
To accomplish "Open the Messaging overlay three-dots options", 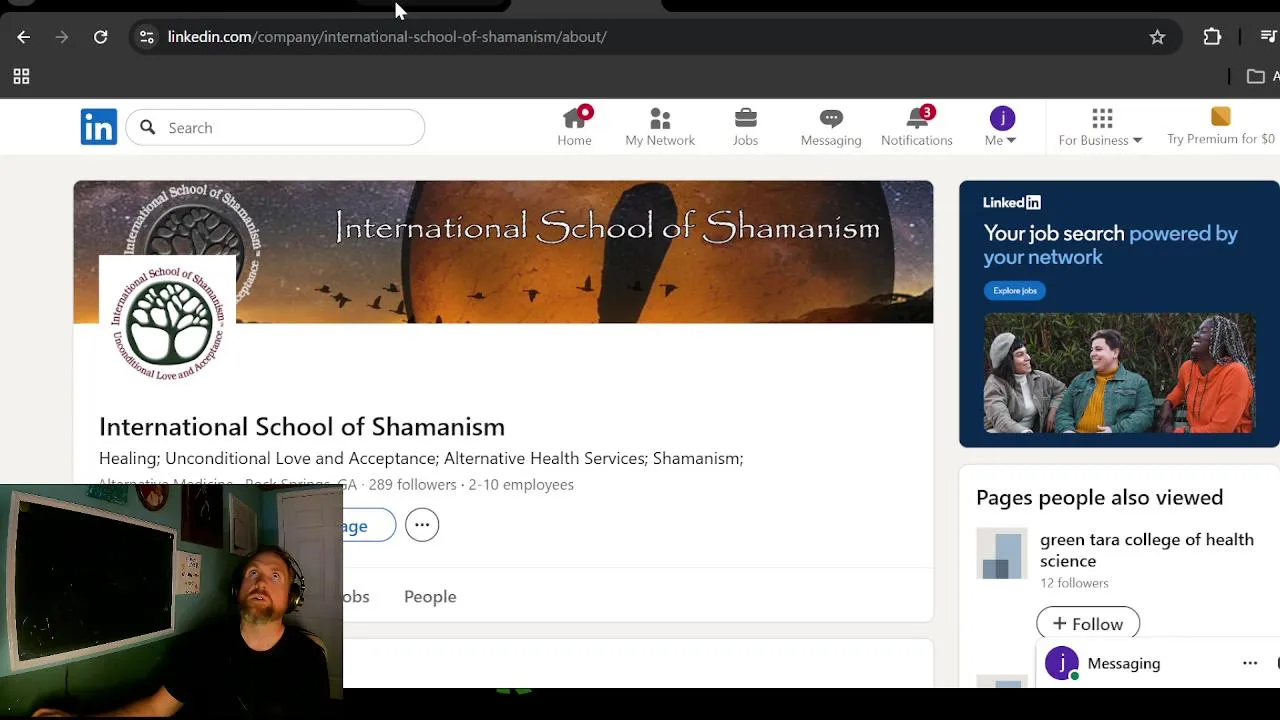I will pos(1250,663).
